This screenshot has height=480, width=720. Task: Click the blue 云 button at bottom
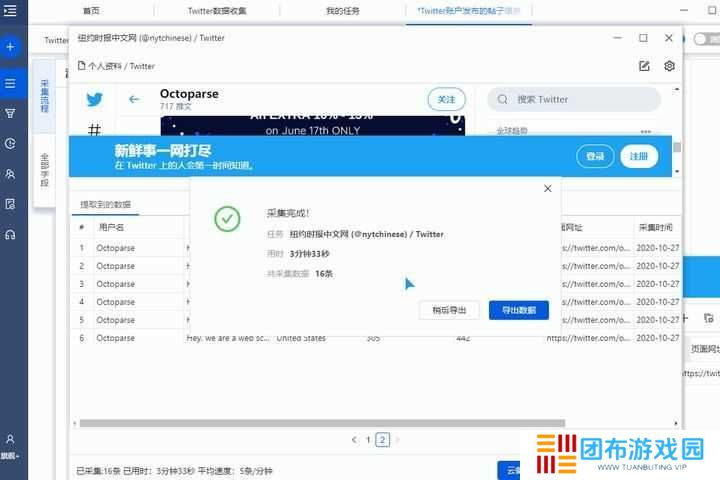pyautogui.click(x=509, y=470)
